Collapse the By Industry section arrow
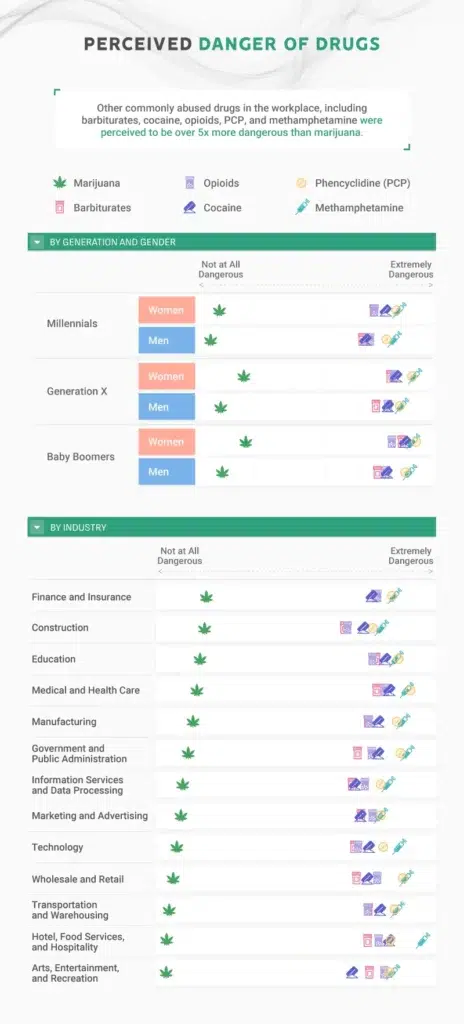This screenshot has width=464, height=1024. pyautogui.click(x=35, y=527)
